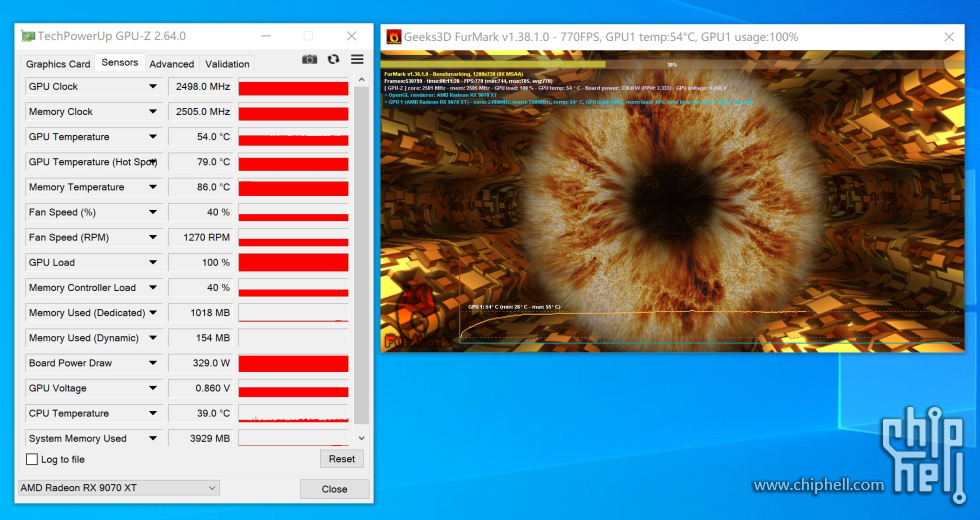Viewport: 980px width, 520px height.
Task: Click the FurMark benchmark progress bar
Action: (x=672, y=64)
